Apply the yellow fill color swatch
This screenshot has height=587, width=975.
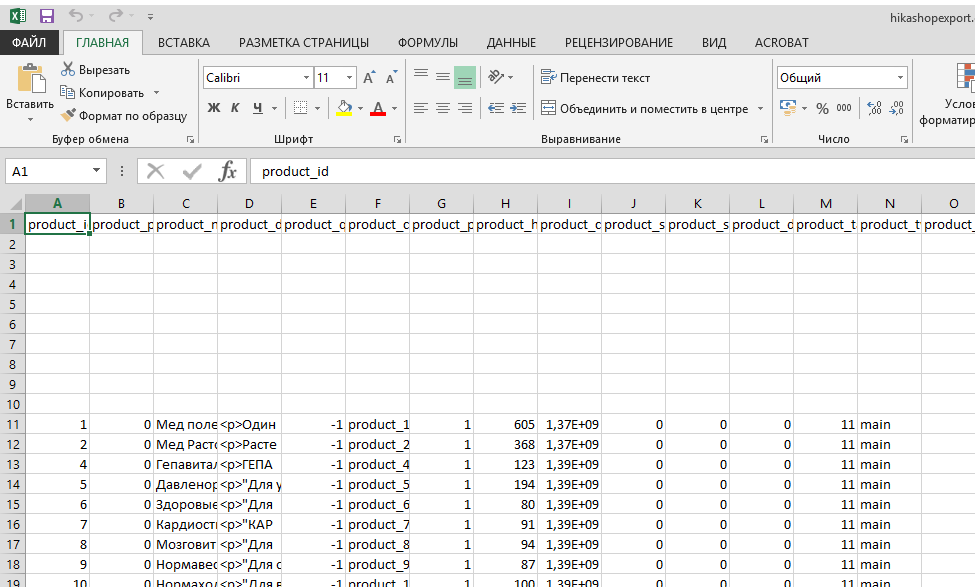(x=344, y=108)
